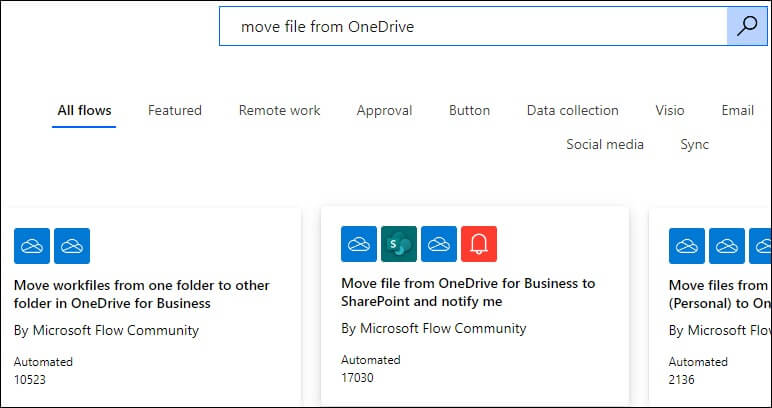Screen dimensions: 772x408
Task: Click By Microsoft Flow Community on workfiles card
Action: click(106, 330)
